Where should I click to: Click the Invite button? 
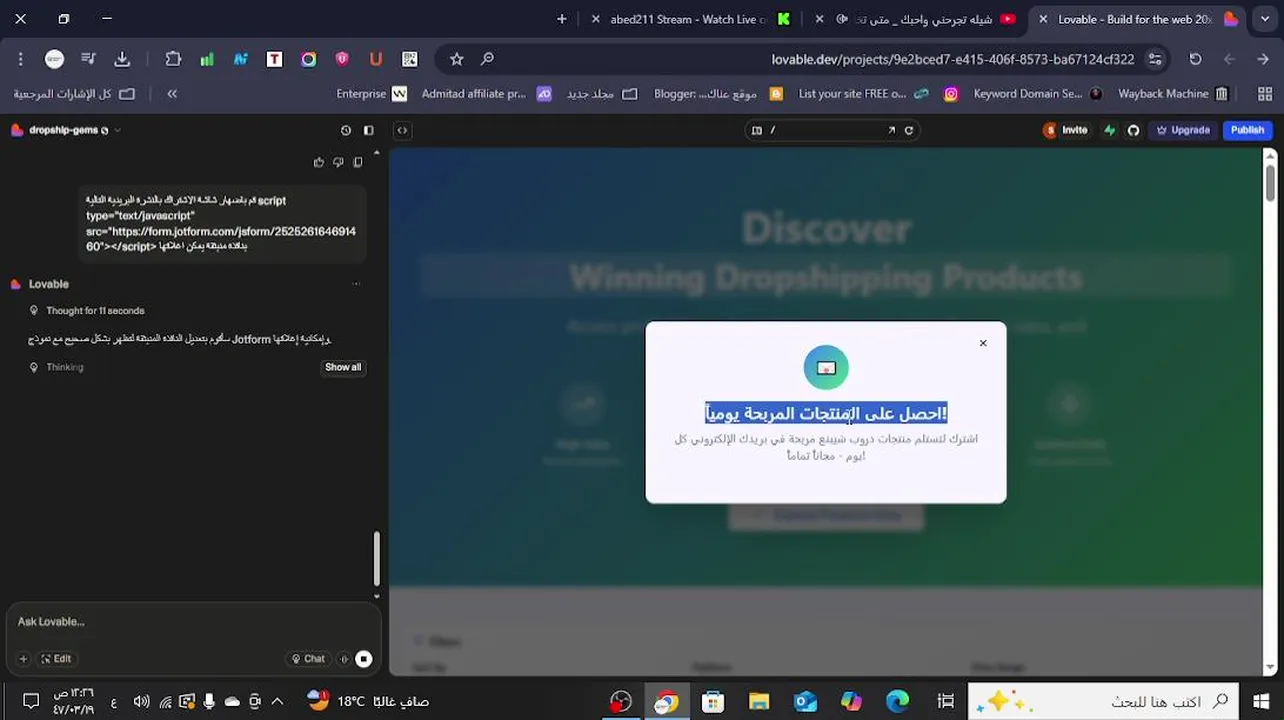point(1066,130)
